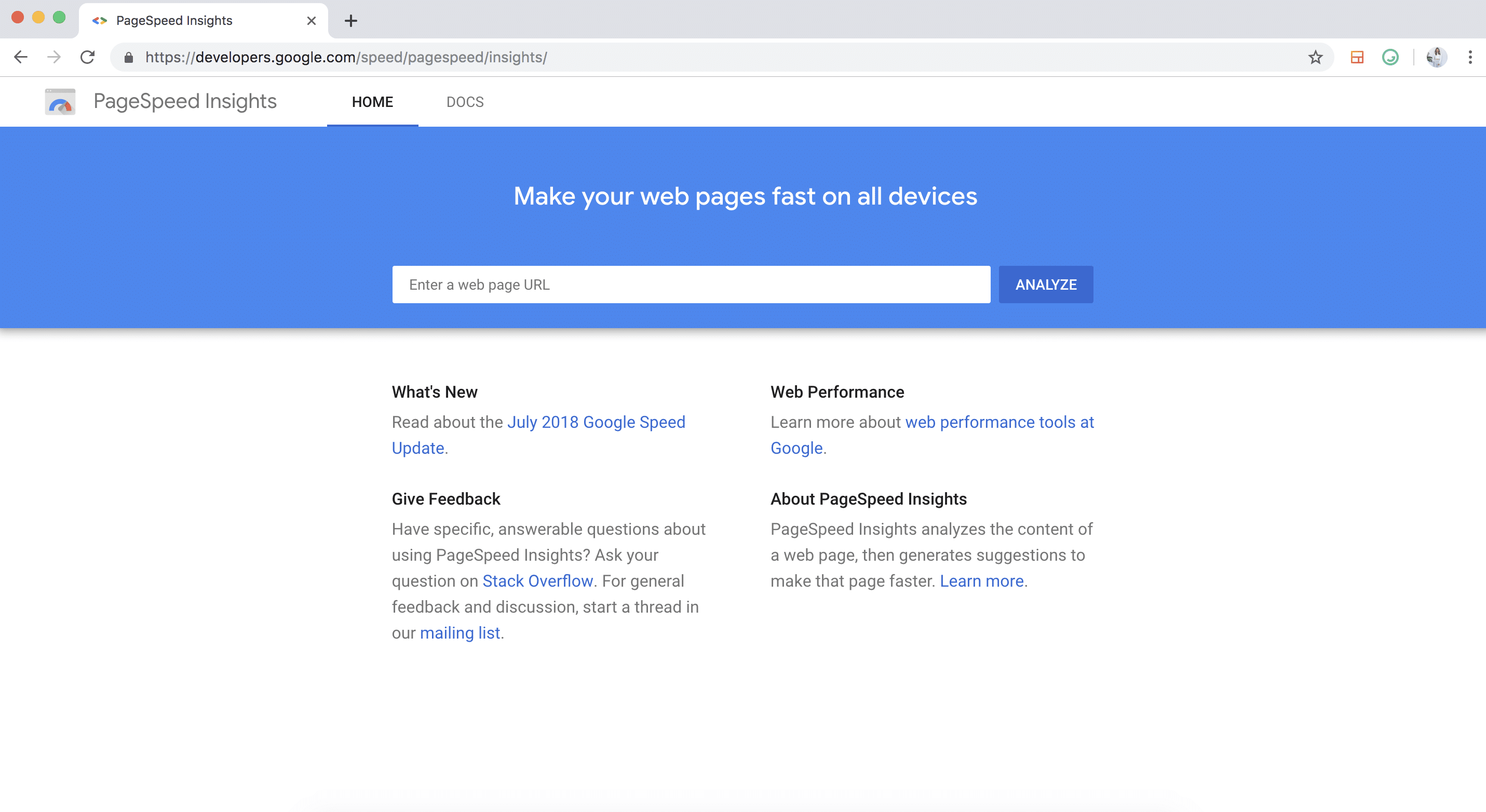This screenshot has height=812, width=1486.
Task: Click the Give Feedback heading
Action: coord(446,499)
